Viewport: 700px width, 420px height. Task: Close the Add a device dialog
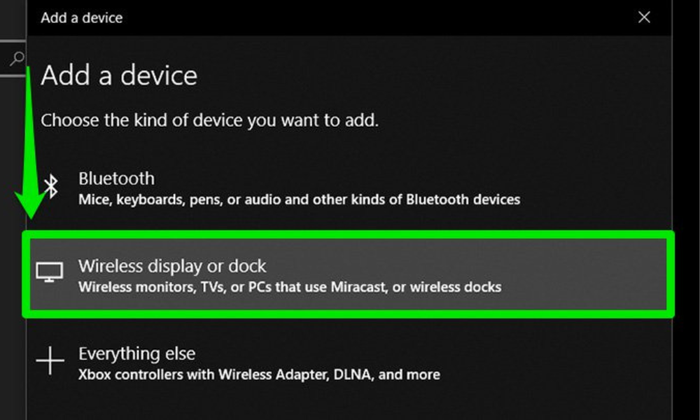point(645,17)
